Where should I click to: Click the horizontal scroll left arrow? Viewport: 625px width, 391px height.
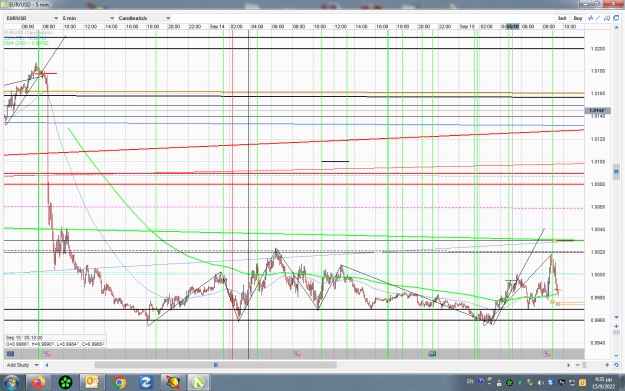click(x=47, y=365)
